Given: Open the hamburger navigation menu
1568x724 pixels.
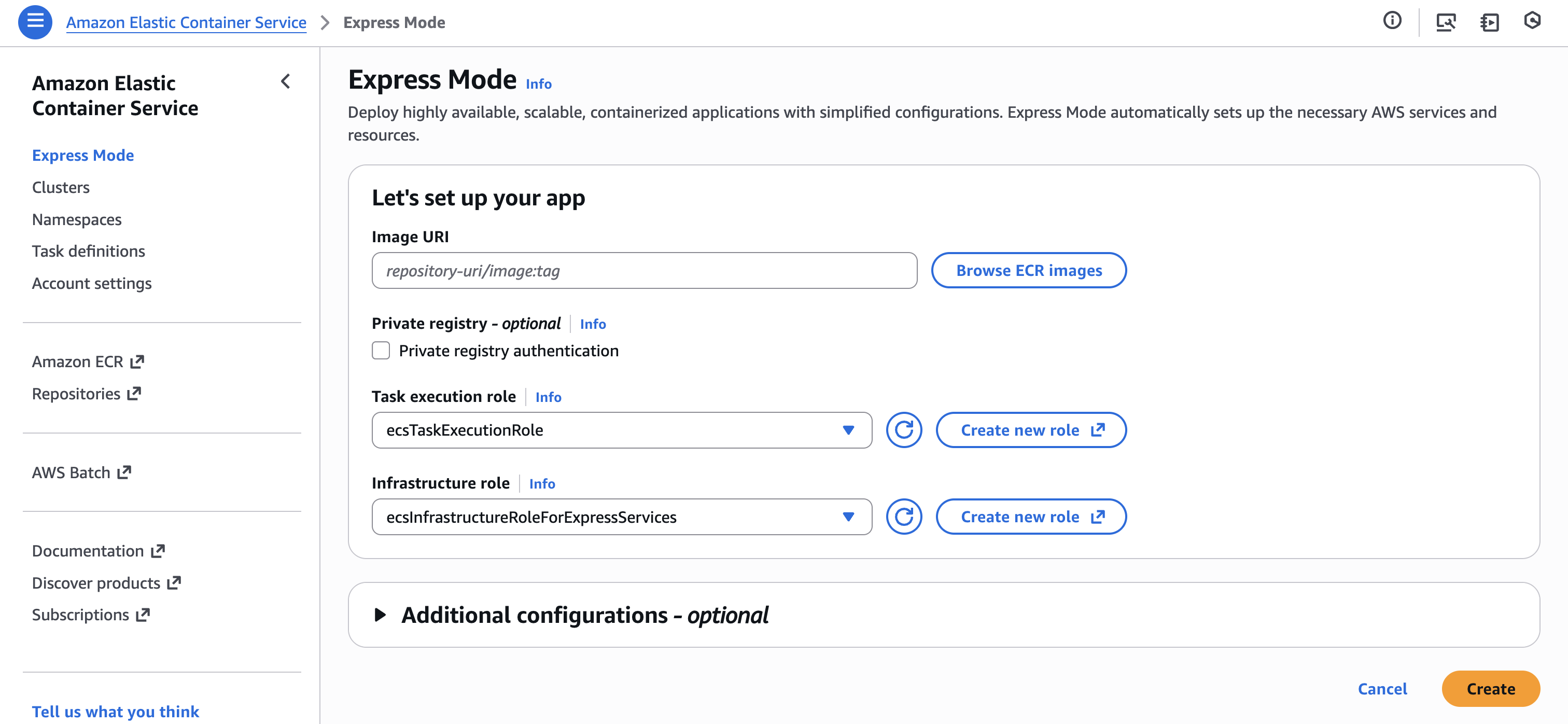Looking at the screenshot, I should pyautogui.click(x=35, y=22).
